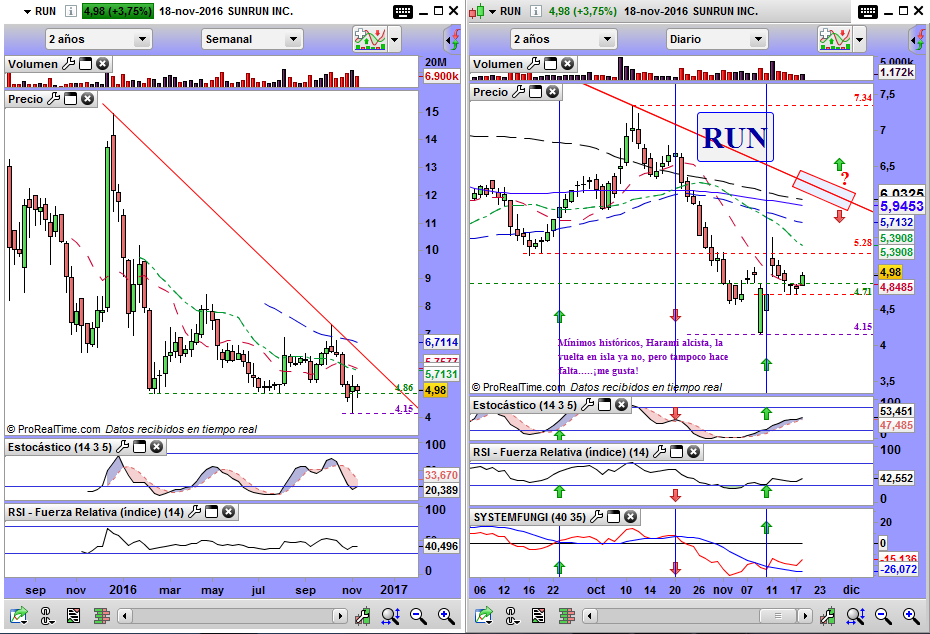Maximize the RSI panel in the Diario chart
This screenshot has height=634, width=930.
point(677,452)
